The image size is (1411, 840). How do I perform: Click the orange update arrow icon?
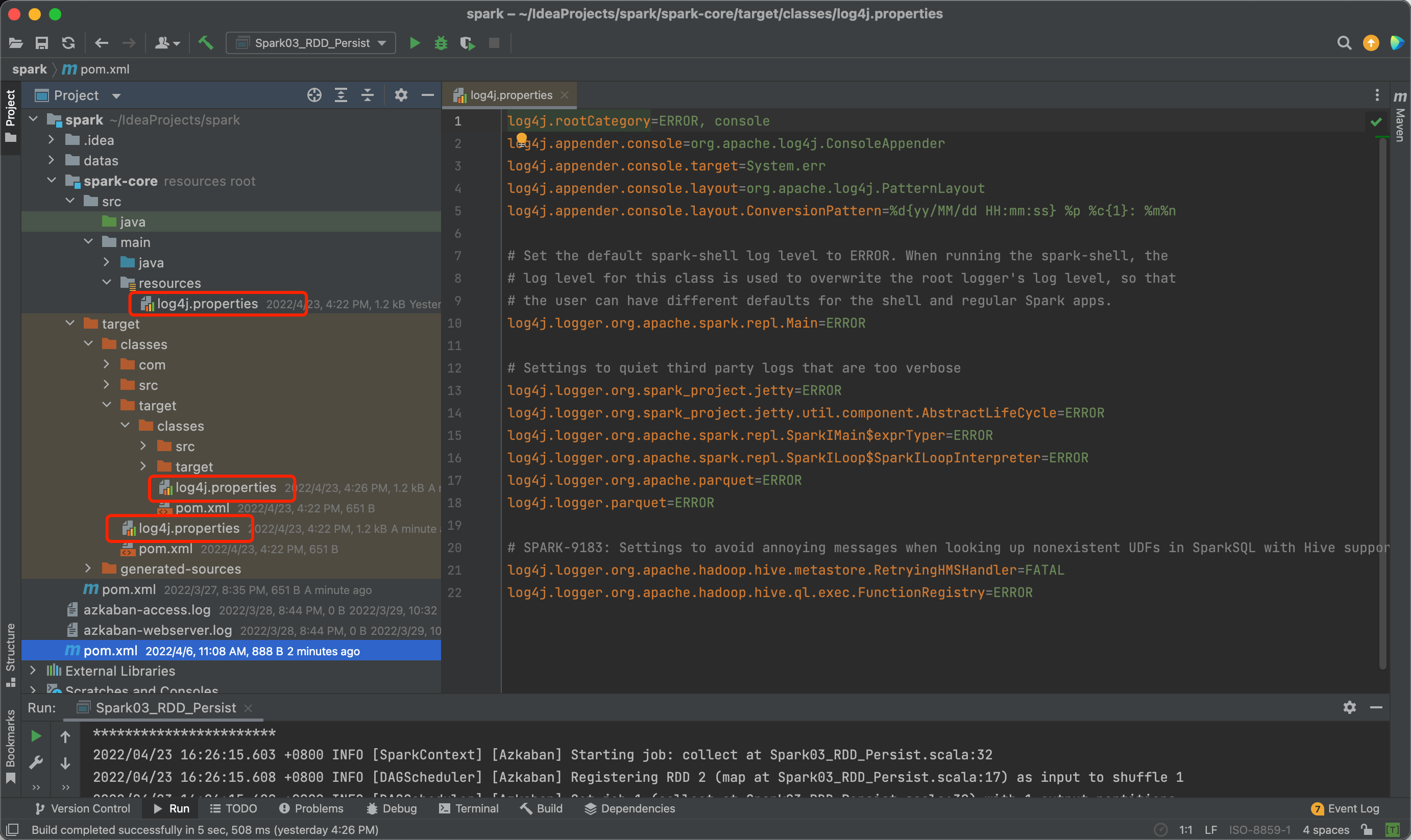pos(1371,43)
